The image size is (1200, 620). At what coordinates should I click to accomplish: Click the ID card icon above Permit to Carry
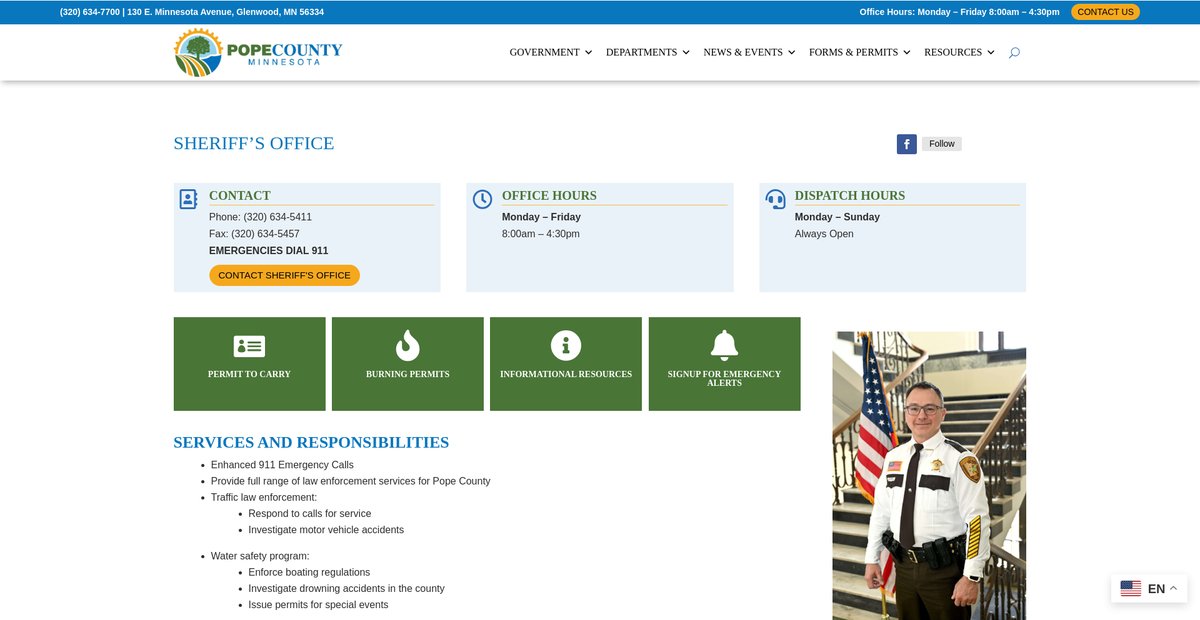[x=249, y=346]
